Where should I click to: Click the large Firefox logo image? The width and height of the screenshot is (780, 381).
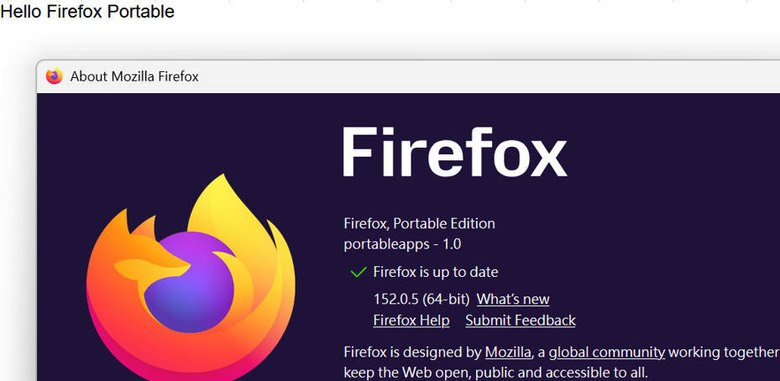191,278
